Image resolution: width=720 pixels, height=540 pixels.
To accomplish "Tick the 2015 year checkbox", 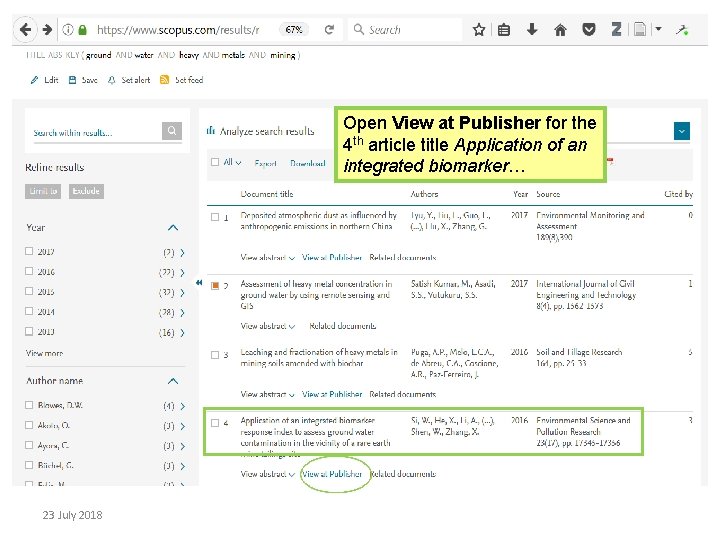I will pos(29,291).
